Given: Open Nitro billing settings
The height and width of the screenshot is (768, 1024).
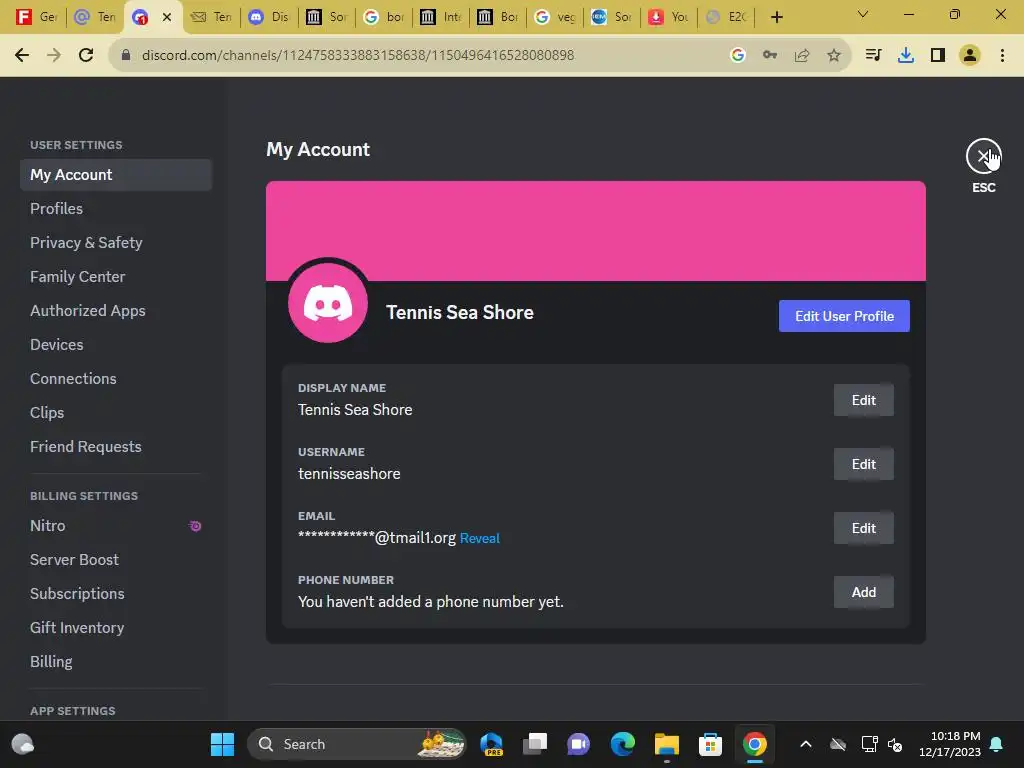Looking at the screenshot, I should (116, 526).
